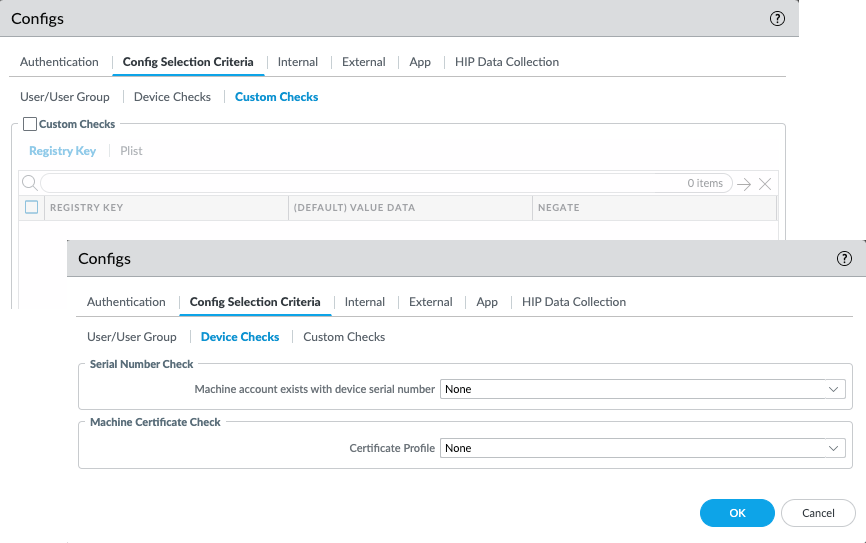Open the Authentication tab in the front dialog

point(126,302)
